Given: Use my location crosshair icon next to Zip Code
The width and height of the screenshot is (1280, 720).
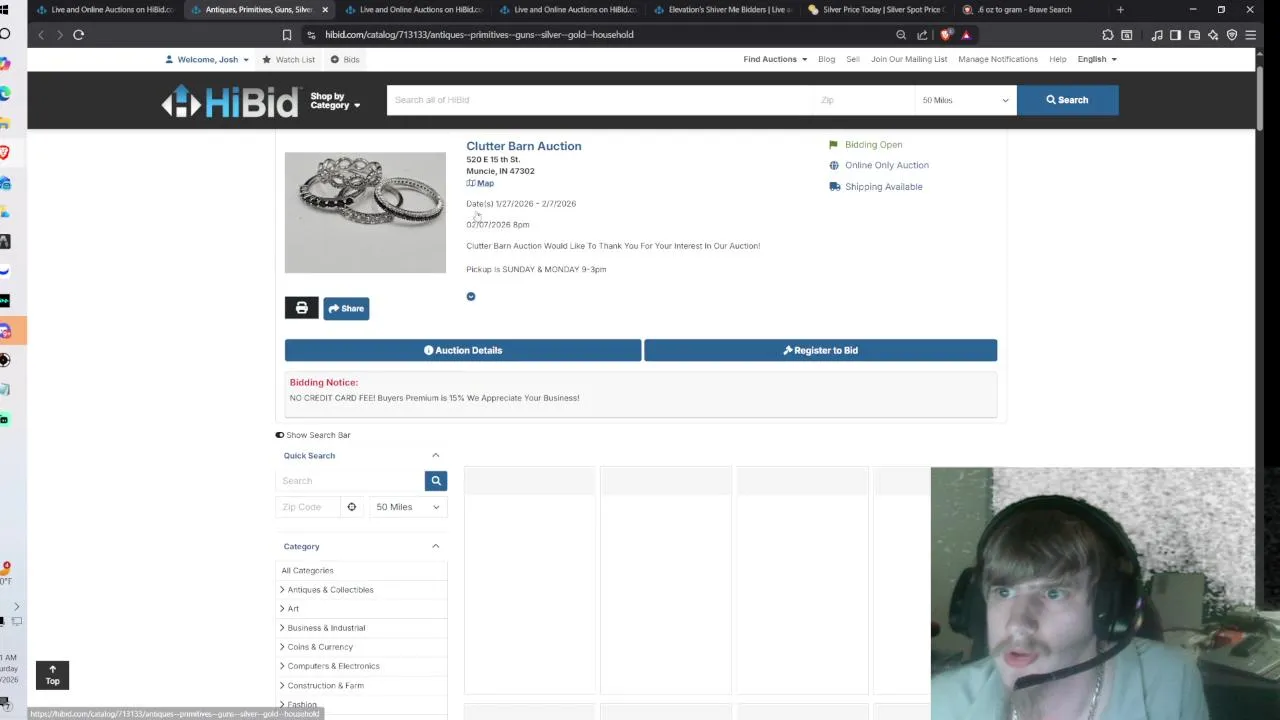Looking at the screenshot, I should click(351, 507).
